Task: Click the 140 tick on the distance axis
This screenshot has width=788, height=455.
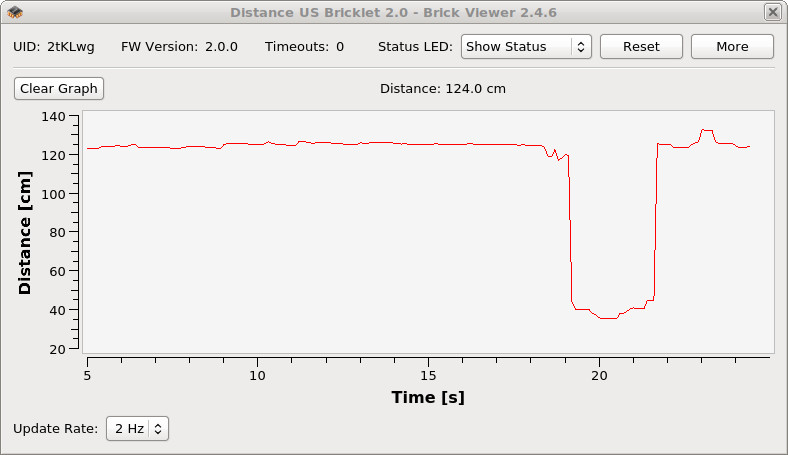Action: coord(52,117)
